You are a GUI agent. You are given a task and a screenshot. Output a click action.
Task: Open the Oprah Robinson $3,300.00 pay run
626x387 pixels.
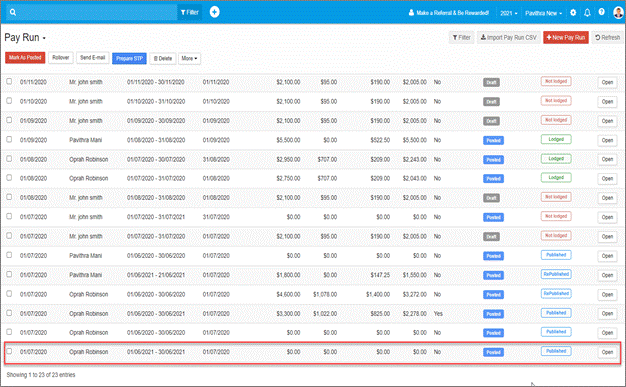point(607,314)
